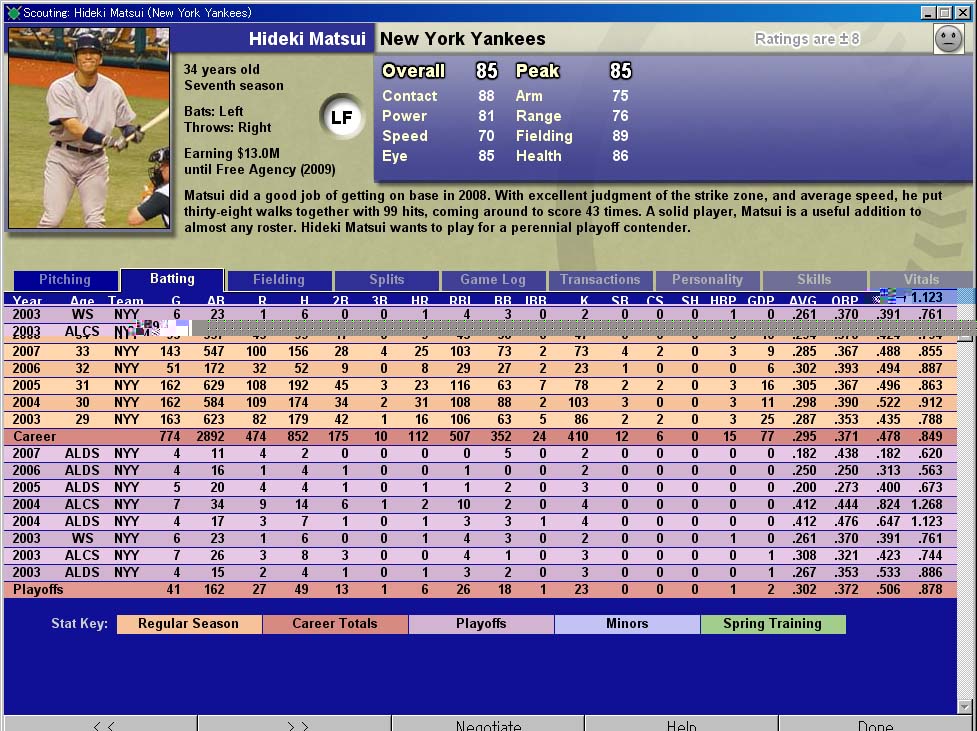Click the 2005 ALDS row

(x=480, y=487)
